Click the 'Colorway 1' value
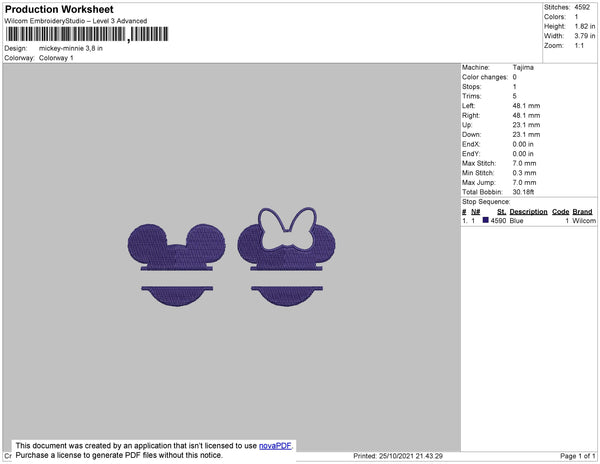The height and width of the screenshot is (464, 600). point(56,58)
